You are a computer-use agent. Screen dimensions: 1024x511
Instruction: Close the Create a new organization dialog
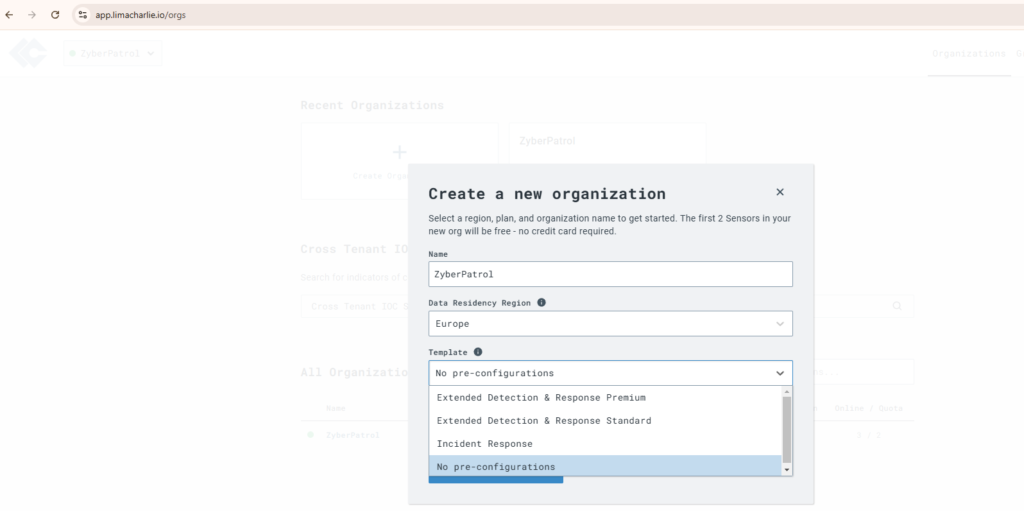pyautogui.click(x=779, y=192)
